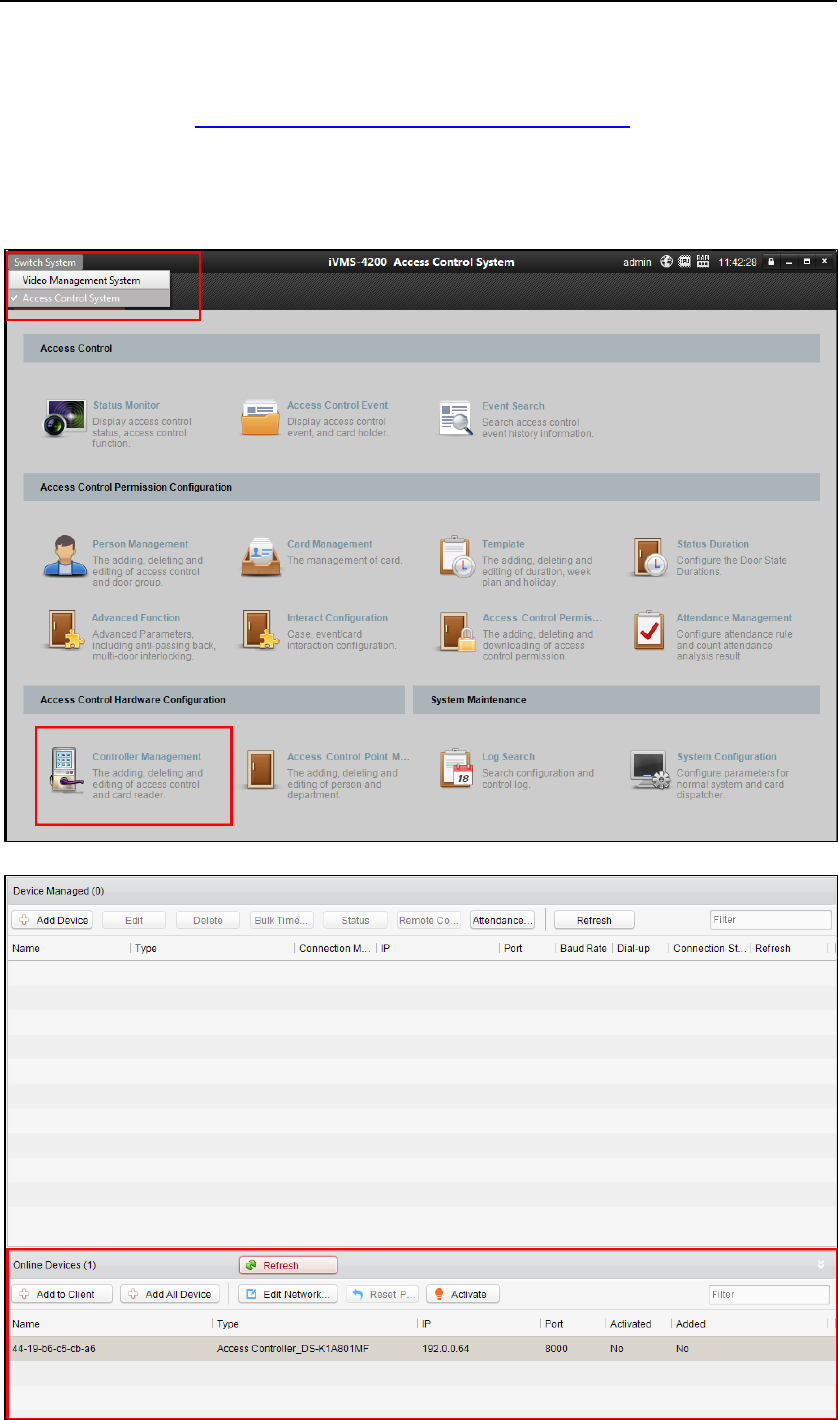Screen dimensions: 838x1420
Task: Click port value 8000
Action: pos(556,1349)
